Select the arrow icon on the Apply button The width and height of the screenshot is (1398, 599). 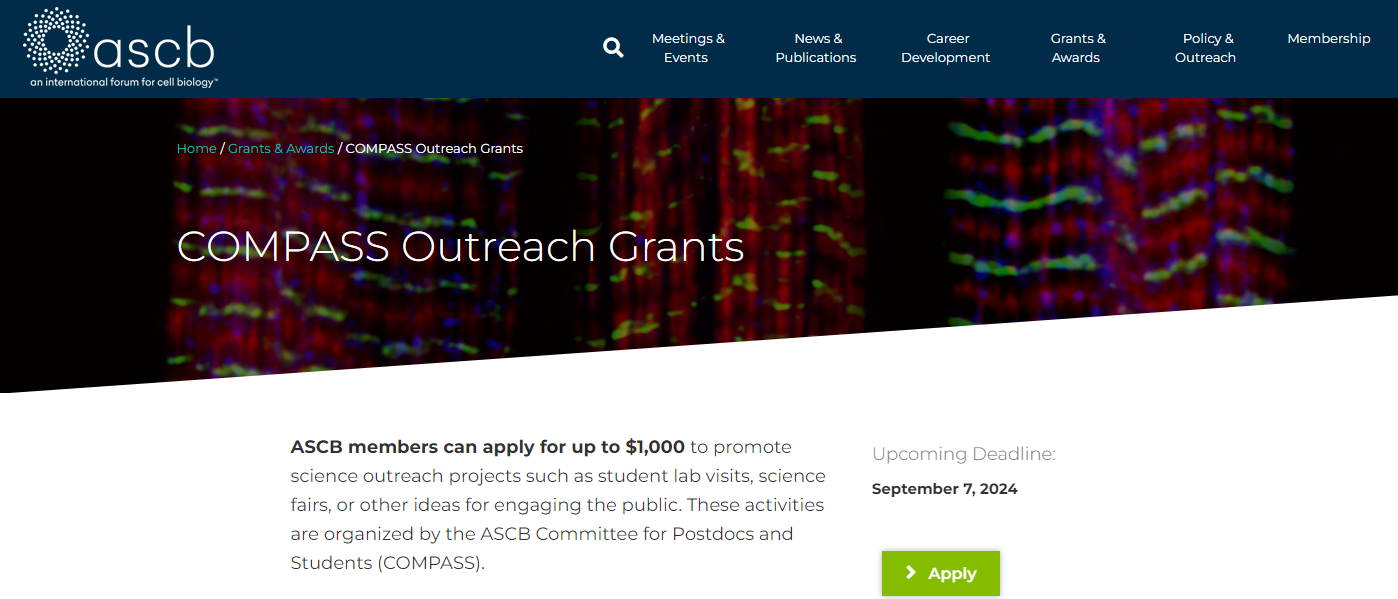[x=910, y=573]
